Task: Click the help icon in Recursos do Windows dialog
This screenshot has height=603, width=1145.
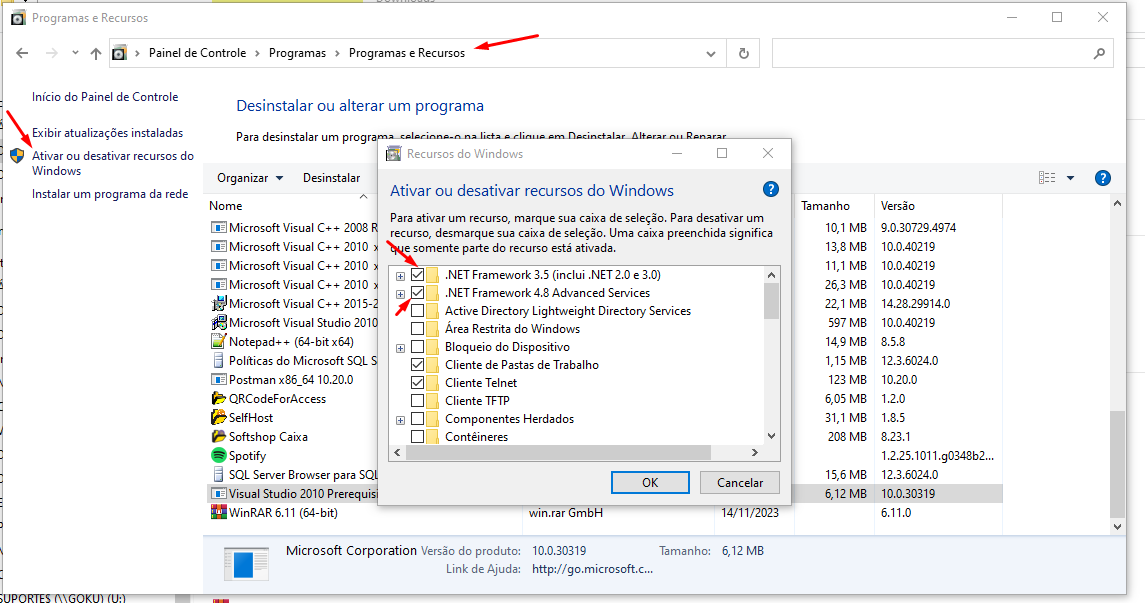Action: click(x=770, y=190)
